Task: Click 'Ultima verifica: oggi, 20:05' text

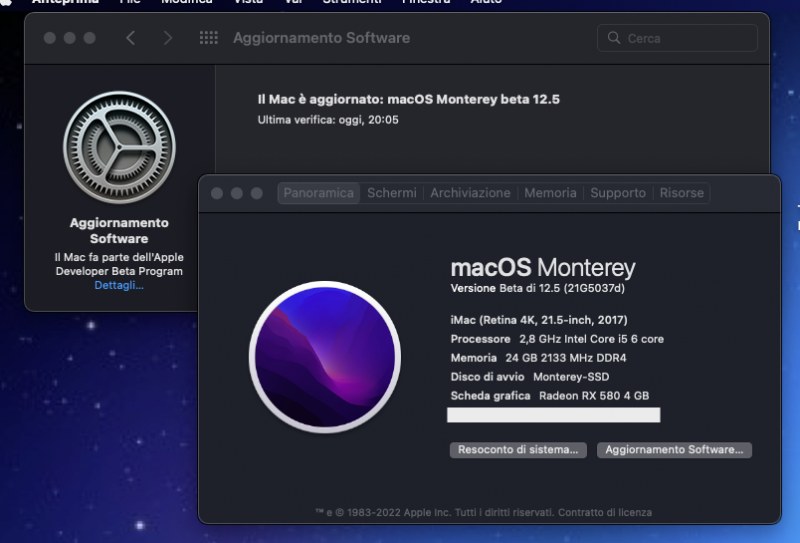Action: [x=328, y=120]
